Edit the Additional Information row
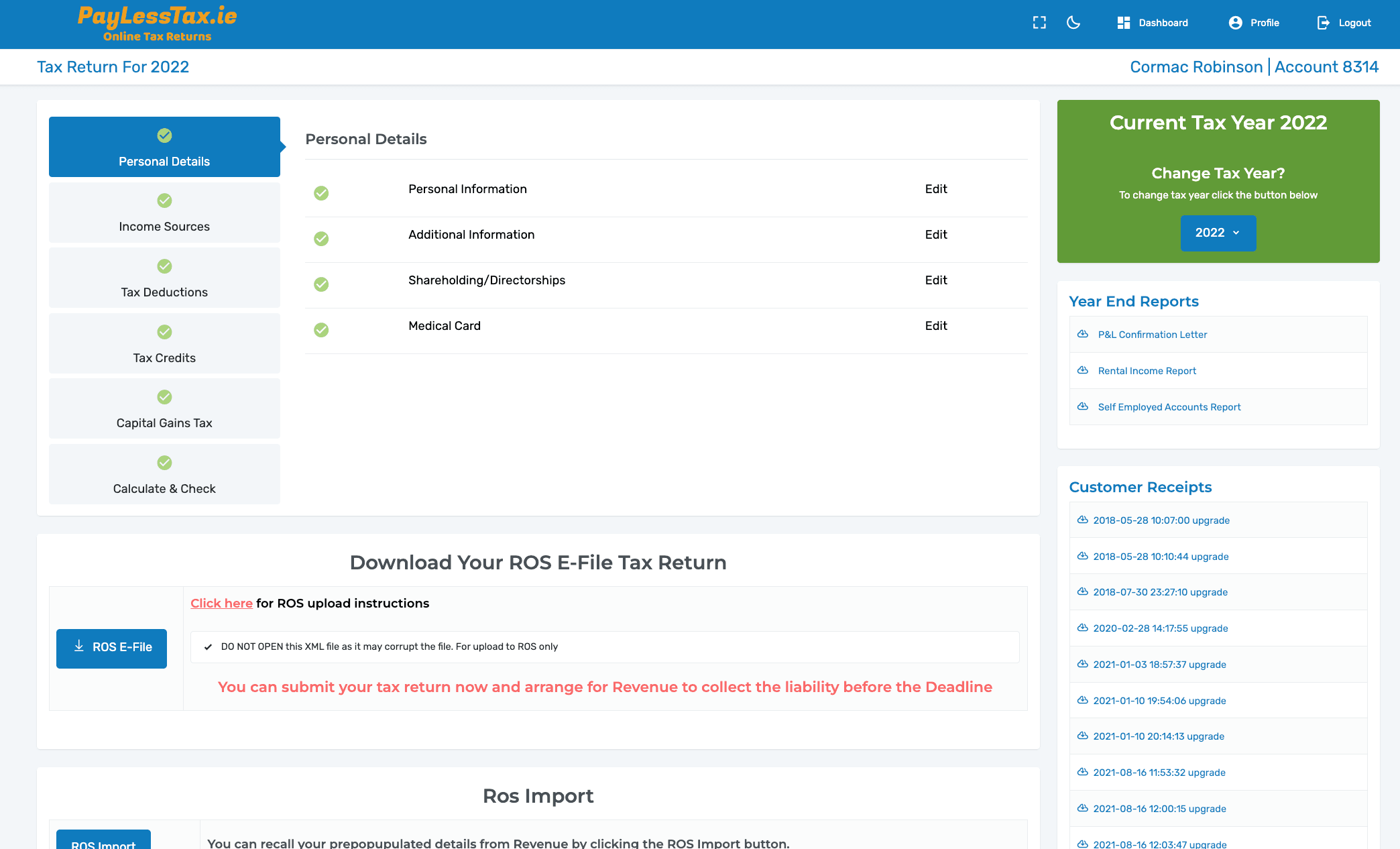The height and width of the screenshot is (849, 1400). pyautogui.click(x=936, y=235)
